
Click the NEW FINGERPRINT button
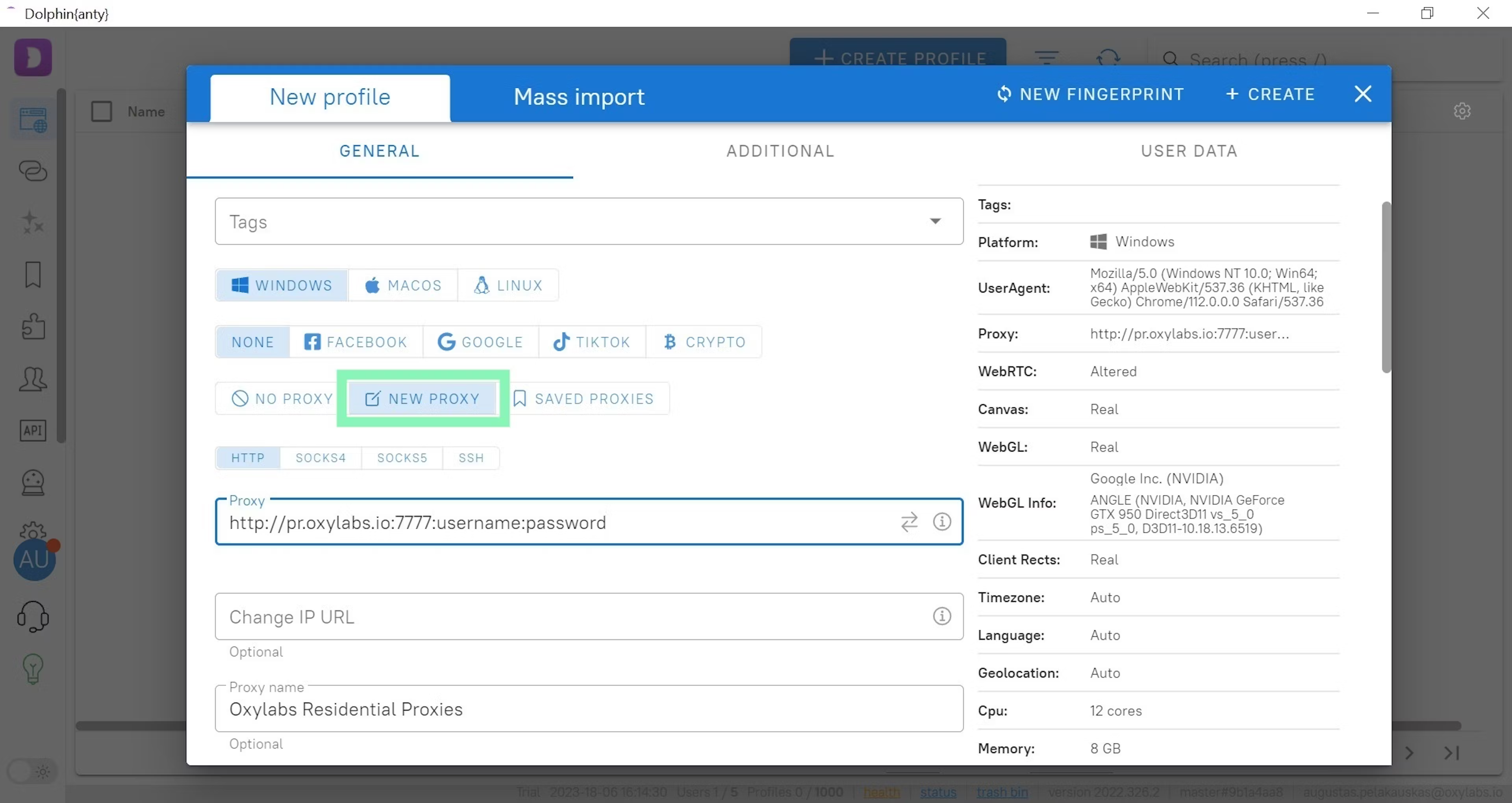coord(1089,93)
